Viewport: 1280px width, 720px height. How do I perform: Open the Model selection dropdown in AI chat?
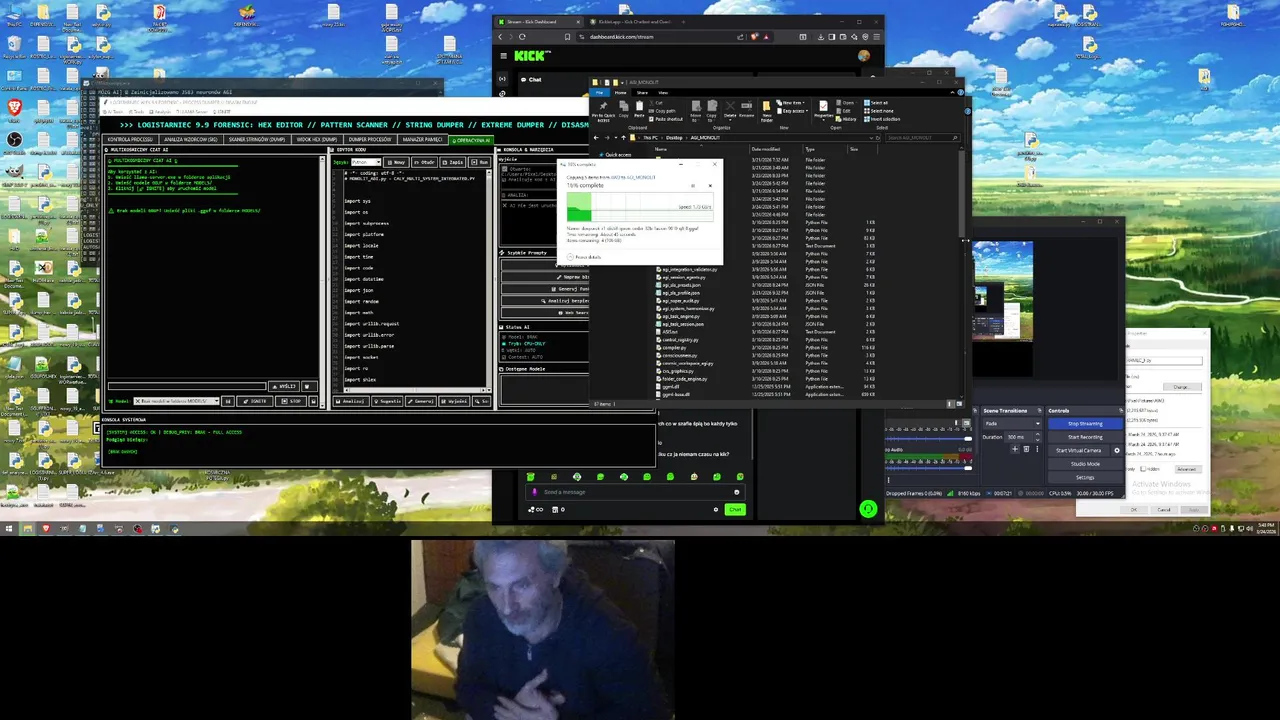176,401
